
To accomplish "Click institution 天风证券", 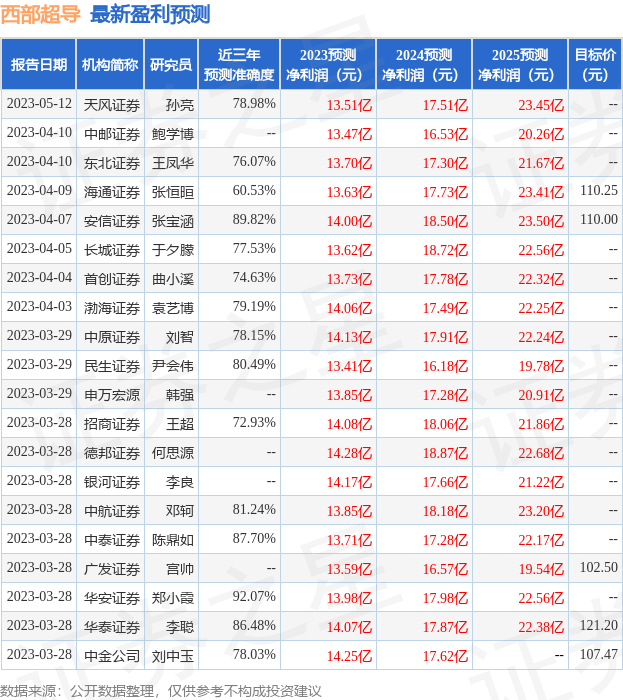I will coord(112,105).
